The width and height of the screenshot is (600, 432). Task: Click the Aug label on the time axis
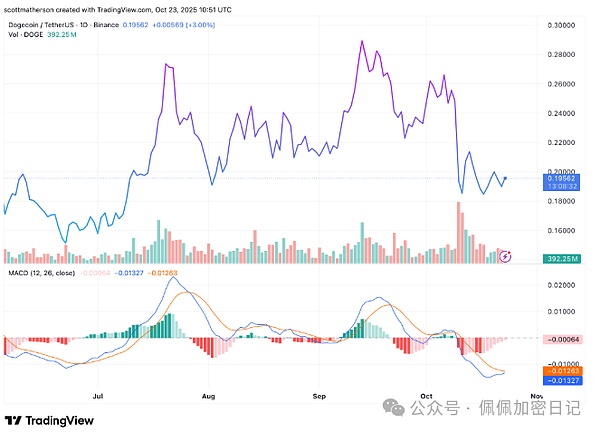click(x=207, y=396)
